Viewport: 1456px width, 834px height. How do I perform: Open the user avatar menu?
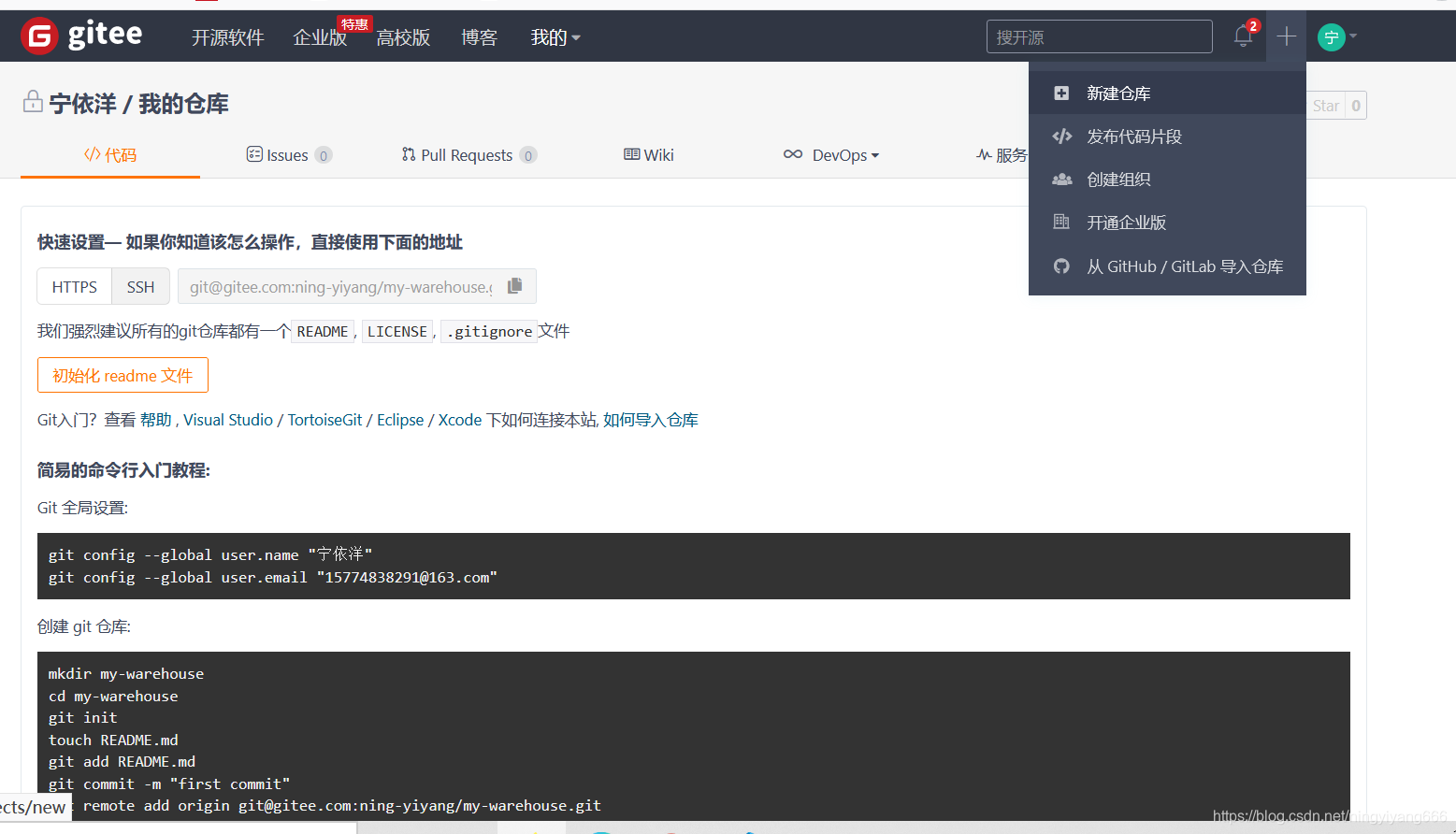tap(1336, 36)
